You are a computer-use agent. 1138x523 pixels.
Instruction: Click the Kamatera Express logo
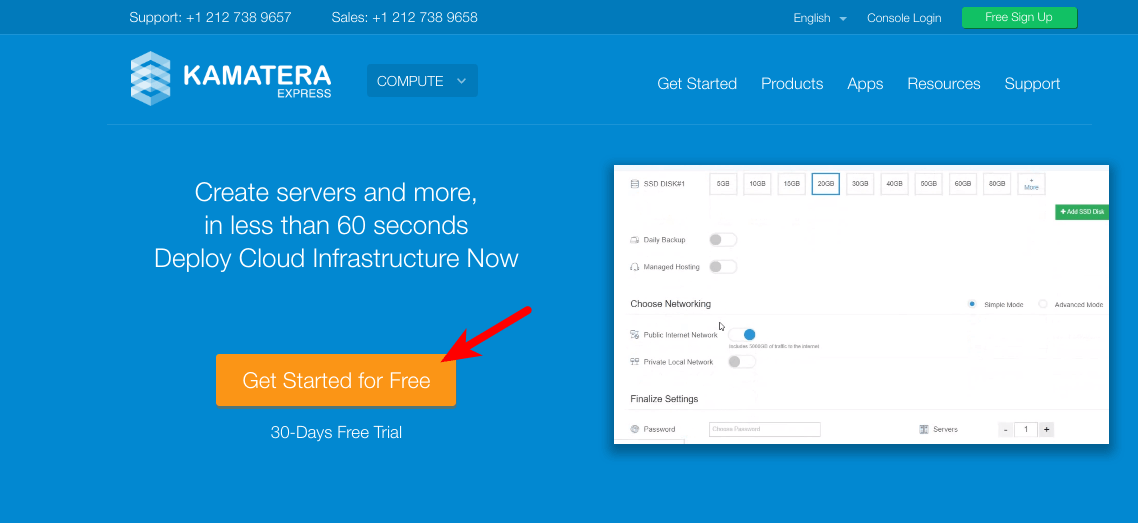coord(230,78)
